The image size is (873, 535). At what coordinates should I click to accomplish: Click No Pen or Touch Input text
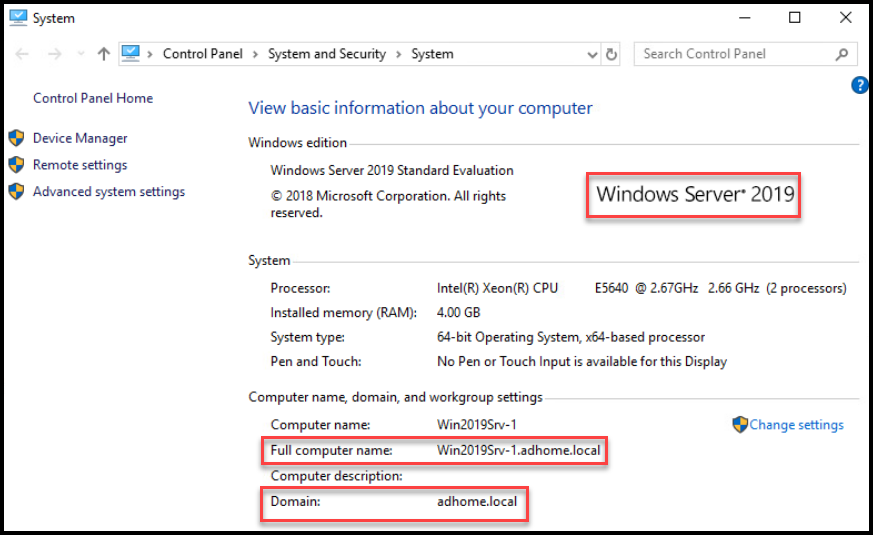click(x=582, y=362)
